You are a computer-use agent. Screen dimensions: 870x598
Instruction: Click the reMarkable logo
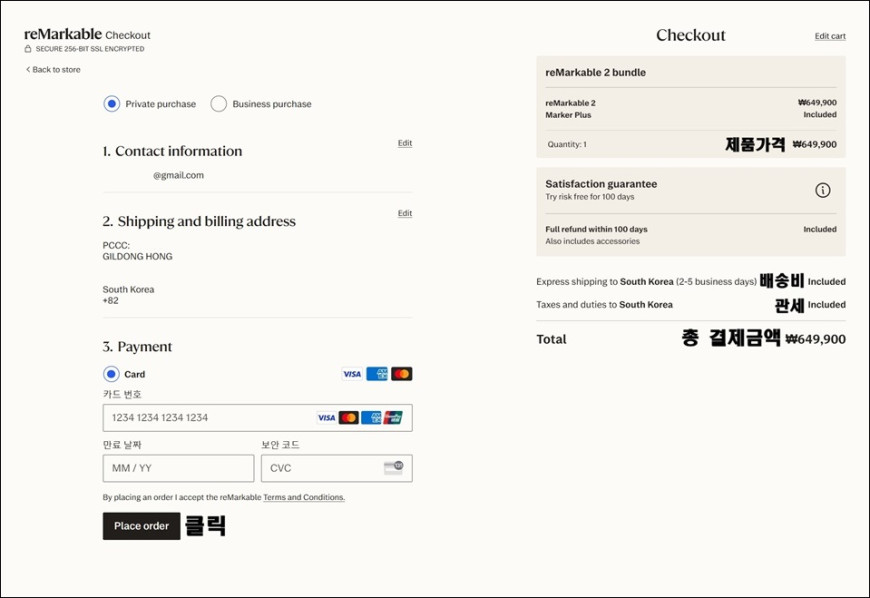click(63, 34)
